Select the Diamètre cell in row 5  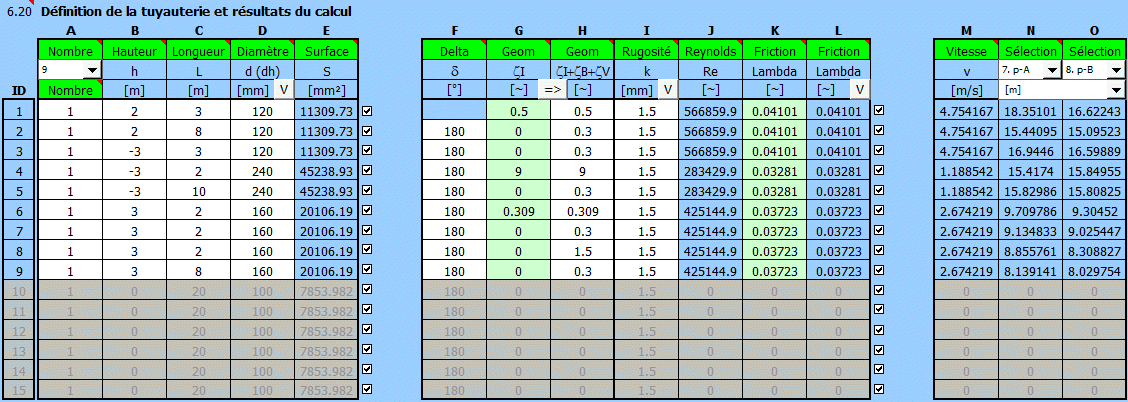262,191
